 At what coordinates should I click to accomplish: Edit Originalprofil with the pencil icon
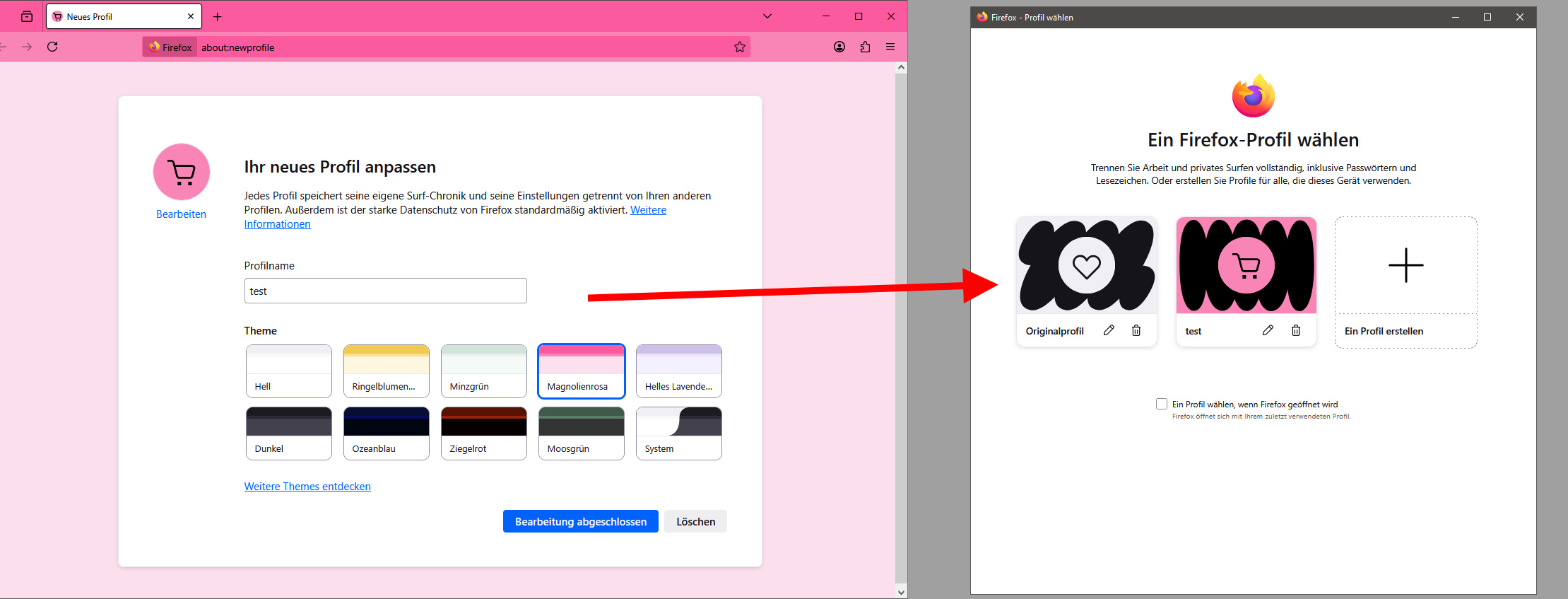[x=1109, y=330]
